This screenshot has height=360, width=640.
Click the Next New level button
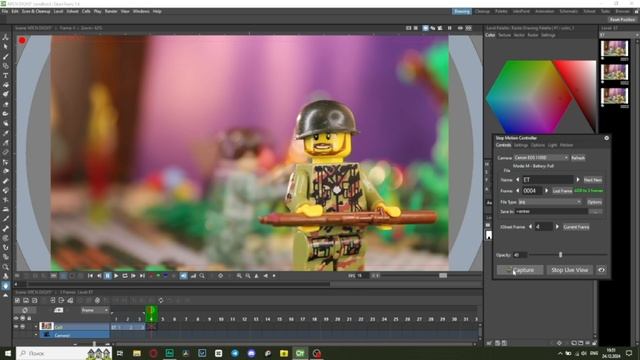[593, 180]
